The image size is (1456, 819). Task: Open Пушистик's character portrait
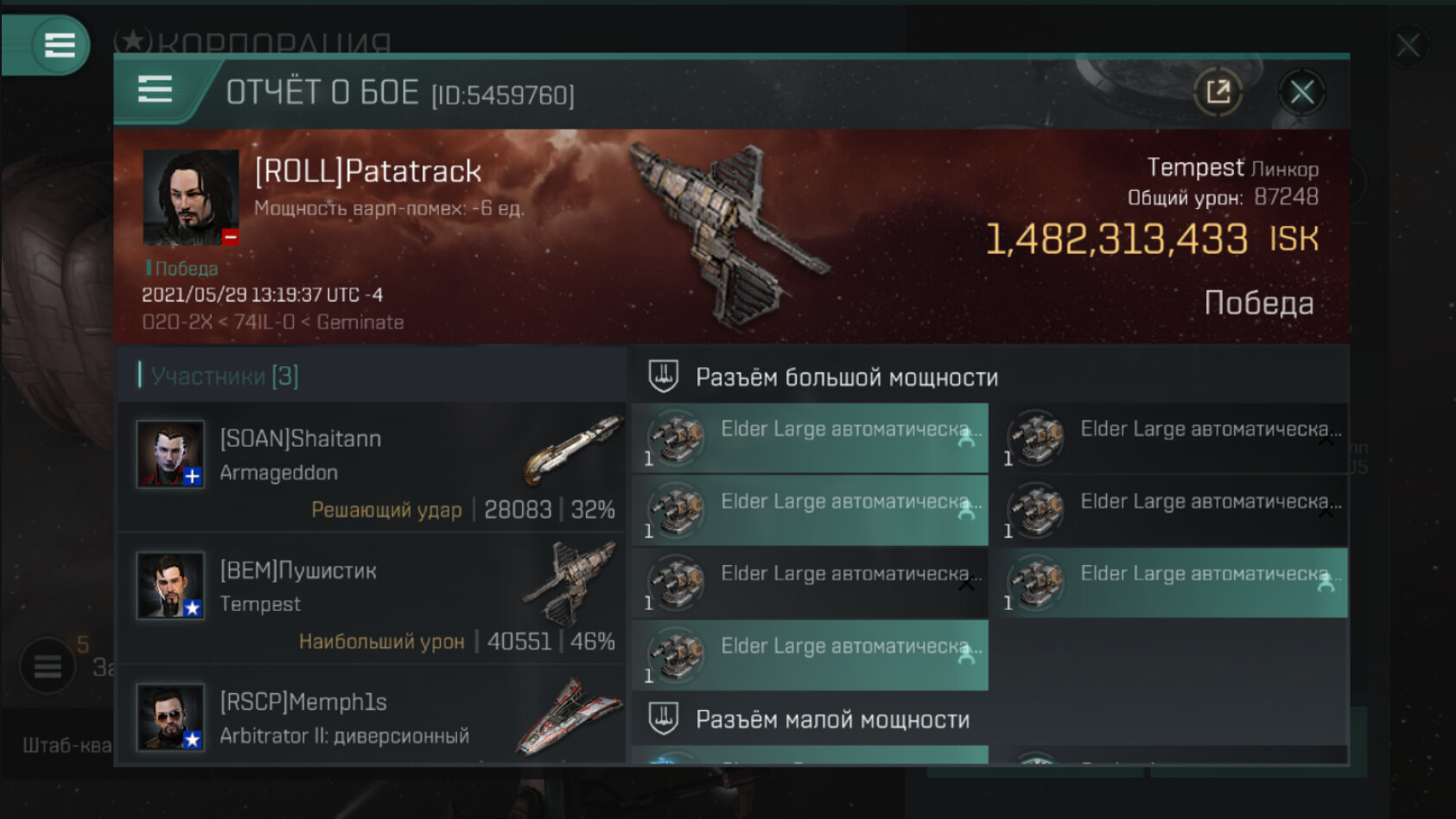(x=170, y=586)
